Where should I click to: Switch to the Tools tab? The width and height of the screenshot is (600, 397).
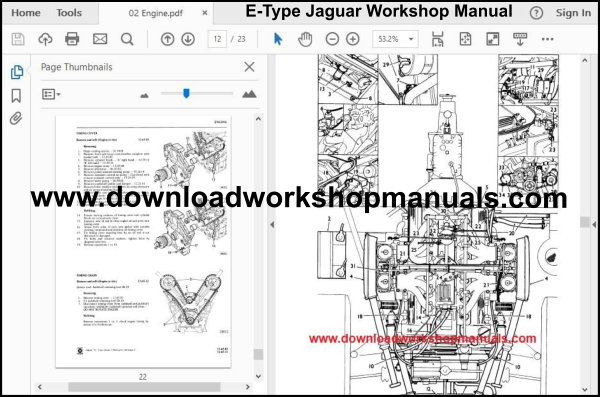(69, 13)
